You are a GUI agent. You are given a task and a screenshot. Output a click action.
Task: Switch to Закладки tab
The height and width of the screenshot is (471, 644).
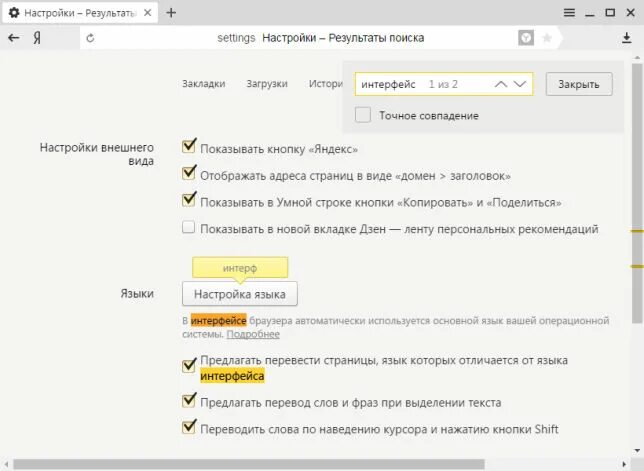coord(204,84)
